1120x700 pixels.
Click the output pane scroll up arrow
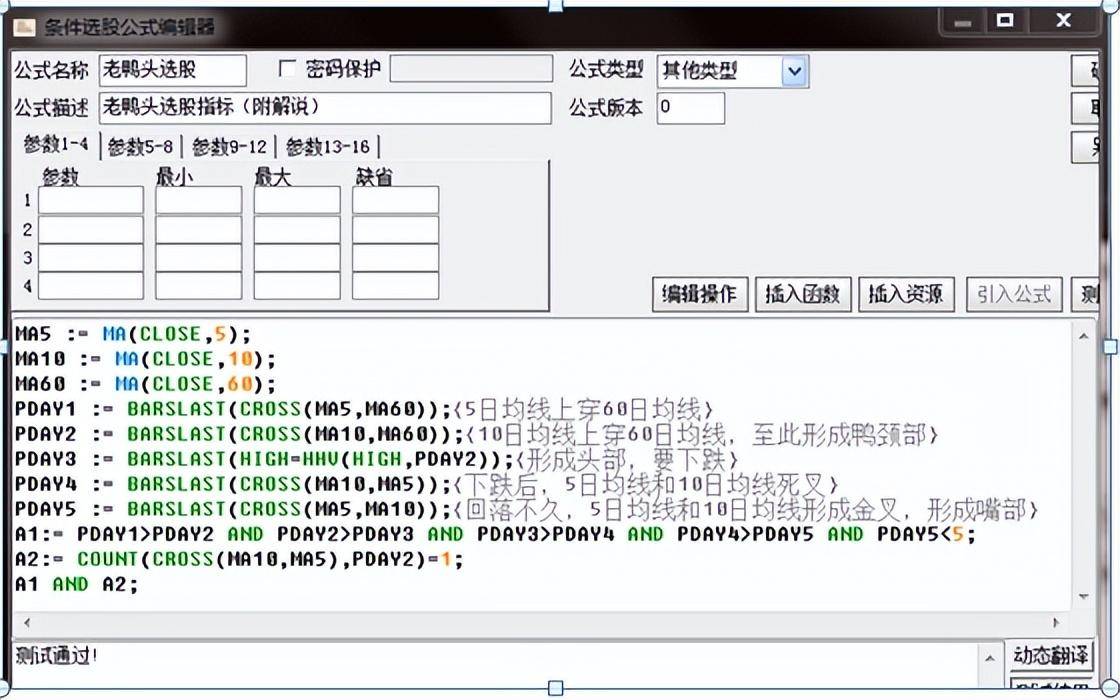click(x=990, y=657)
